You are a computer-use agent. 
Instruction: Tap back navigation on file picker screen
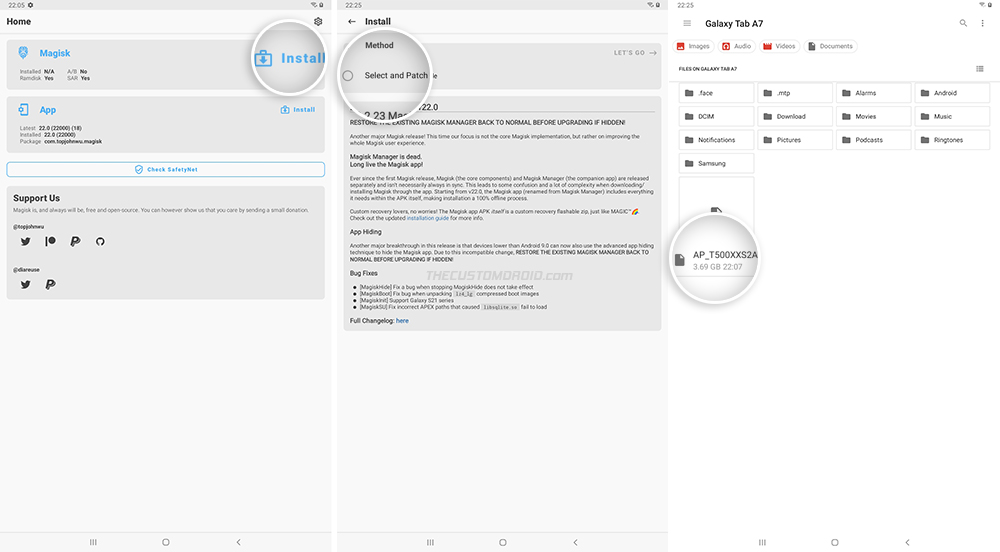(907, 542)
